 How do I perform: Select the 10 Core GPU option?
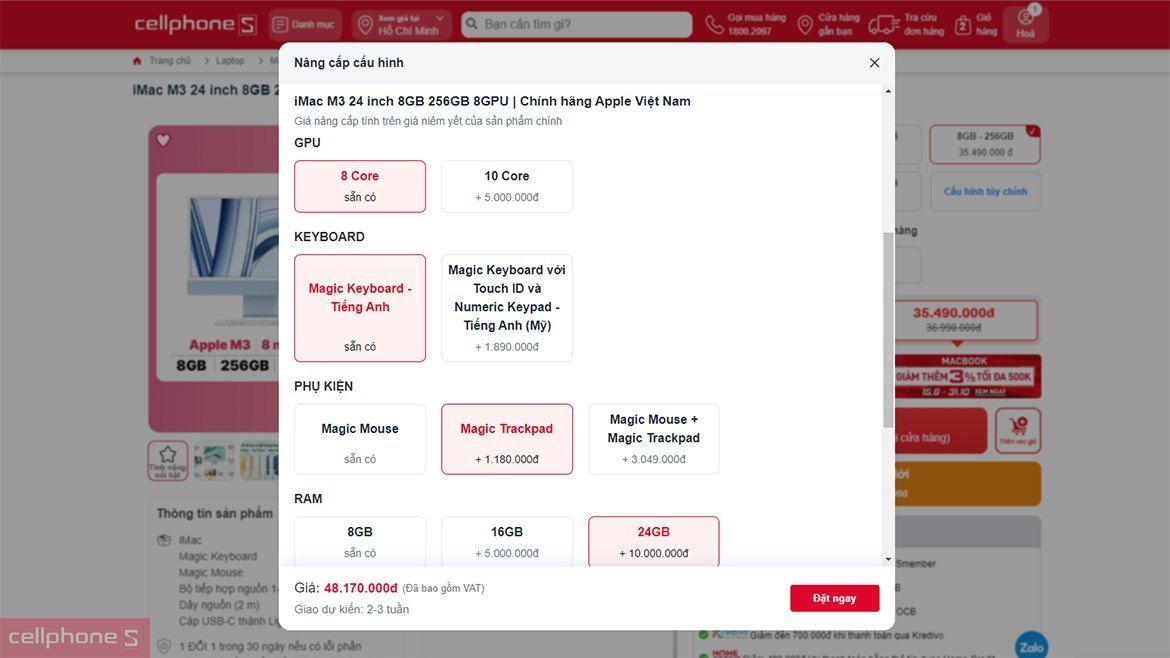coord(507,186)
